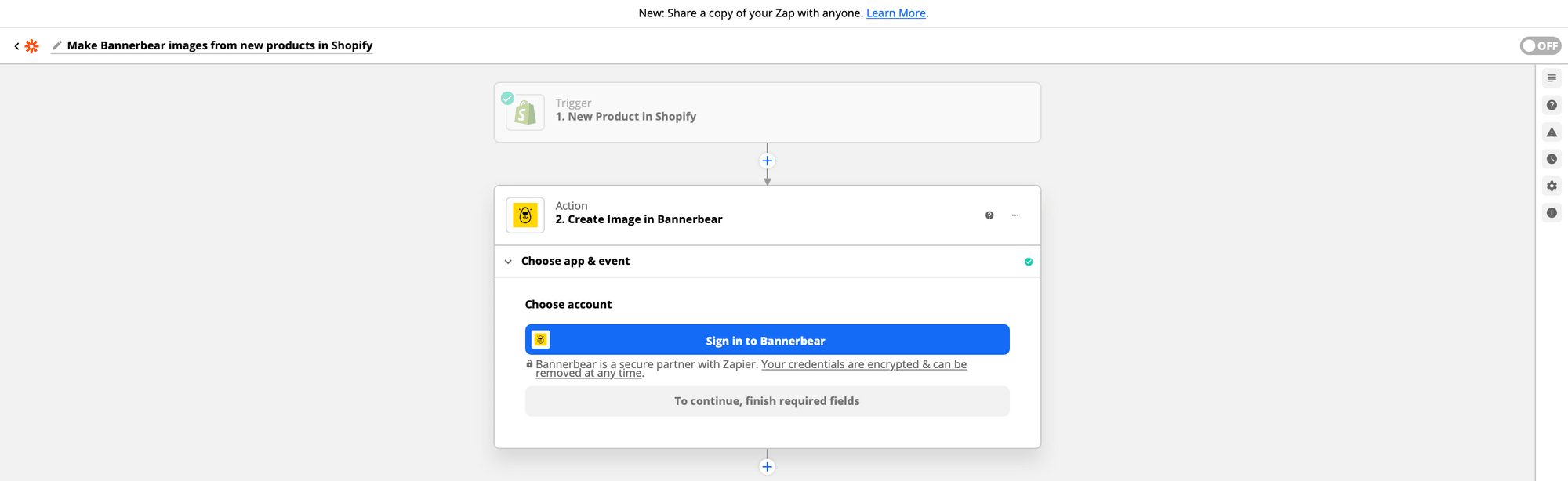Click the Zap title text to edit
The image size is (1568, 481).
click(x=220, y=45)
